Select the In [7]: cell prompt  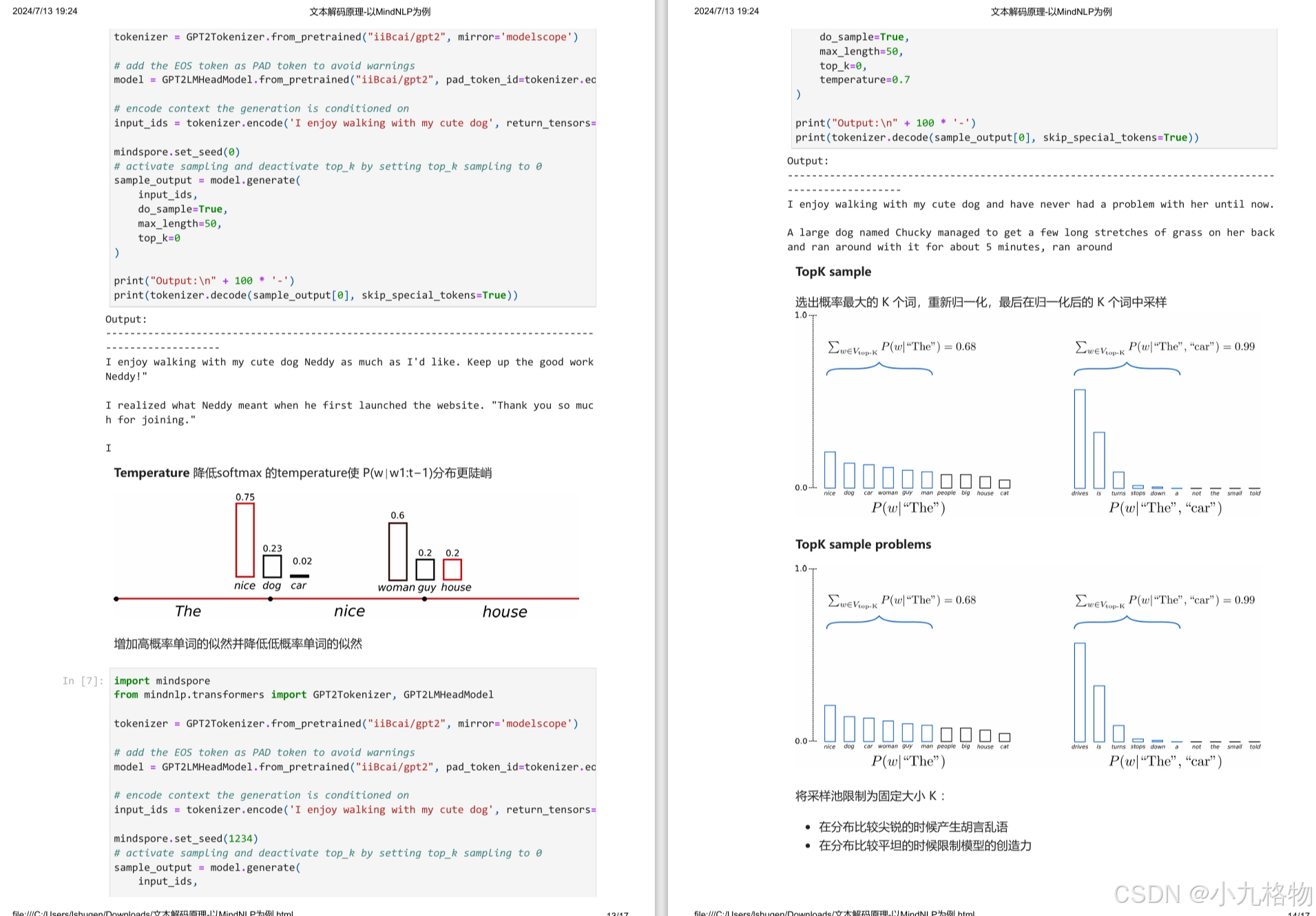point(83,680)
